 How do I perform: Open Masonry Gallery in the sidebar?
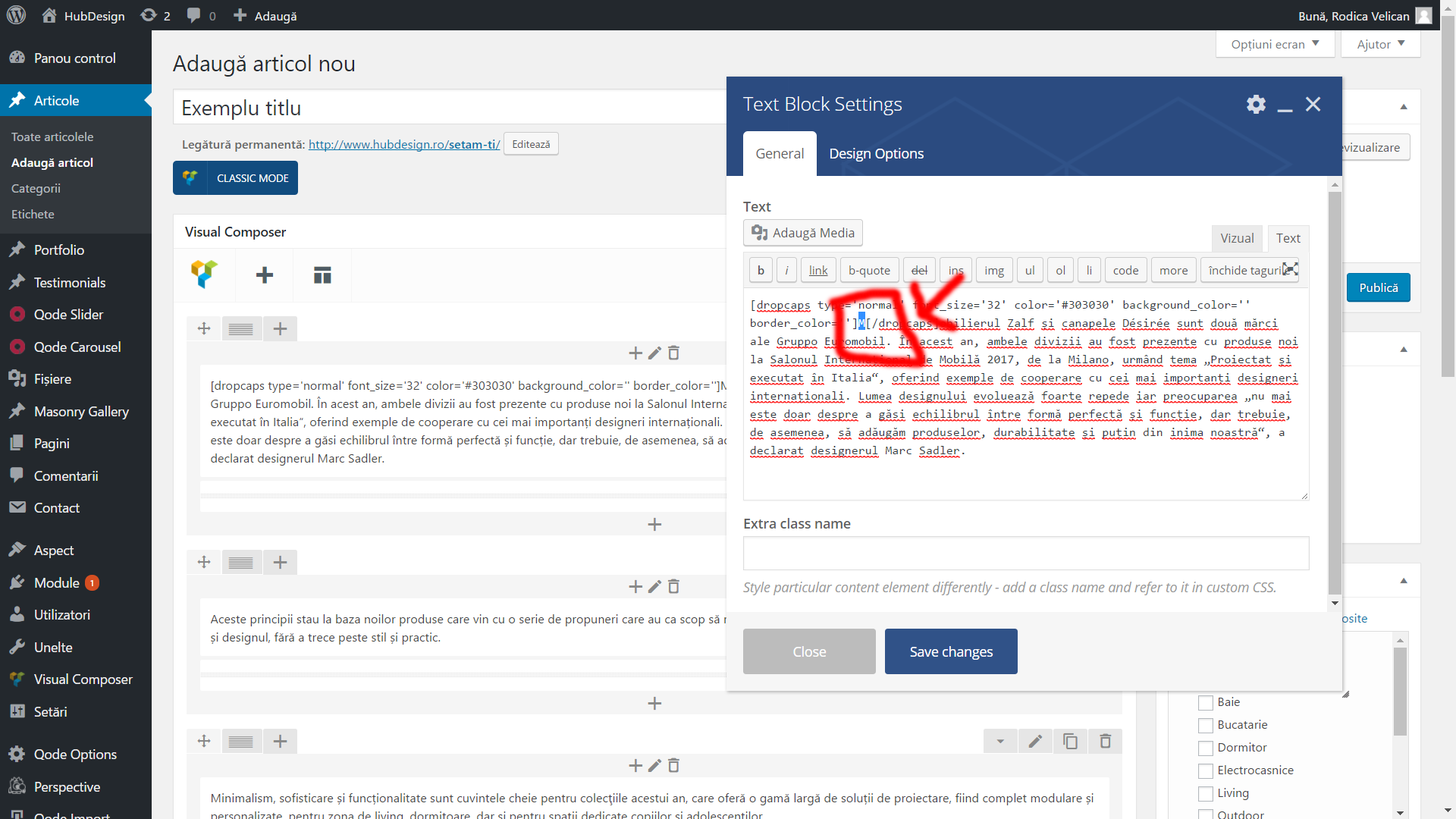coord(81,411)
